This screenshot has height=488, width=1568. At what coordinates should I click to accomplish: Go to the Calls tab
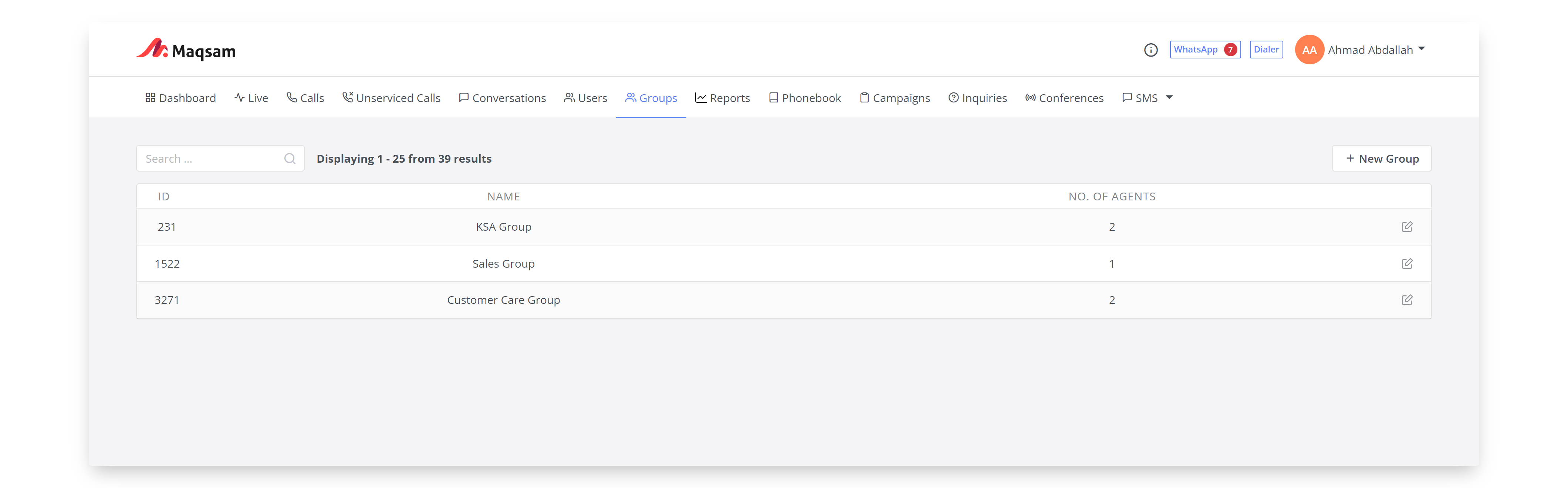pyautogui.click(x=305, y=98)
